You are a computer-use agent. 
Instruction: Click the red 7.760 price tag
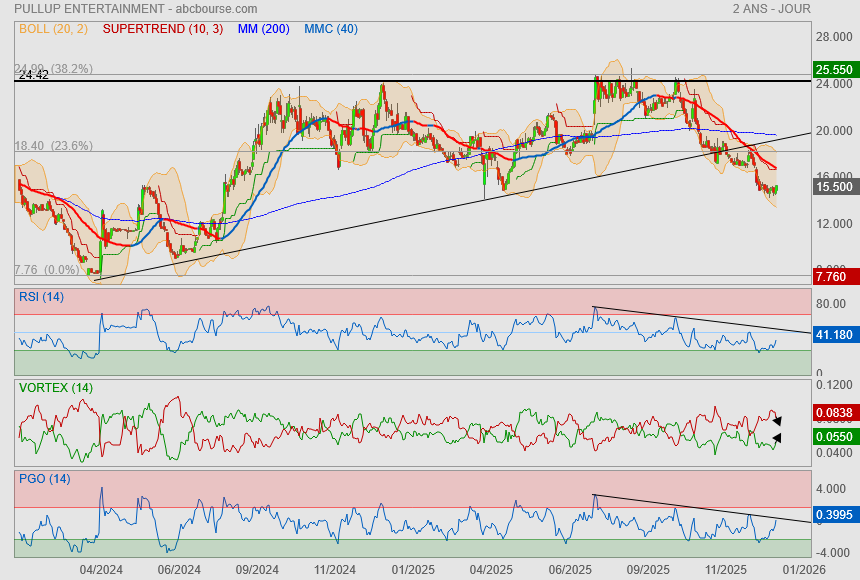tap(832, 277)
